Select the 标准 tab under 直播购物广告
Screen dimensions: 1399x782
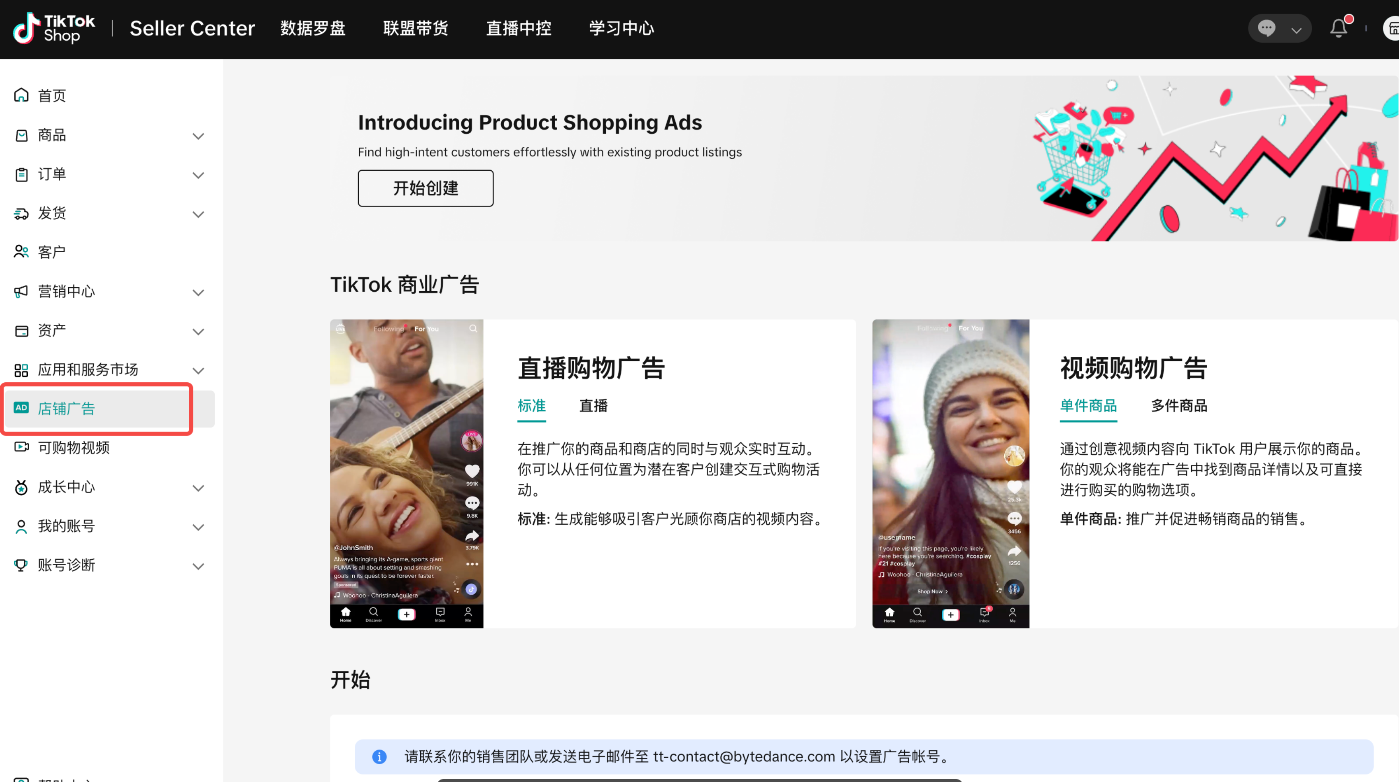[x=532, y=406]
